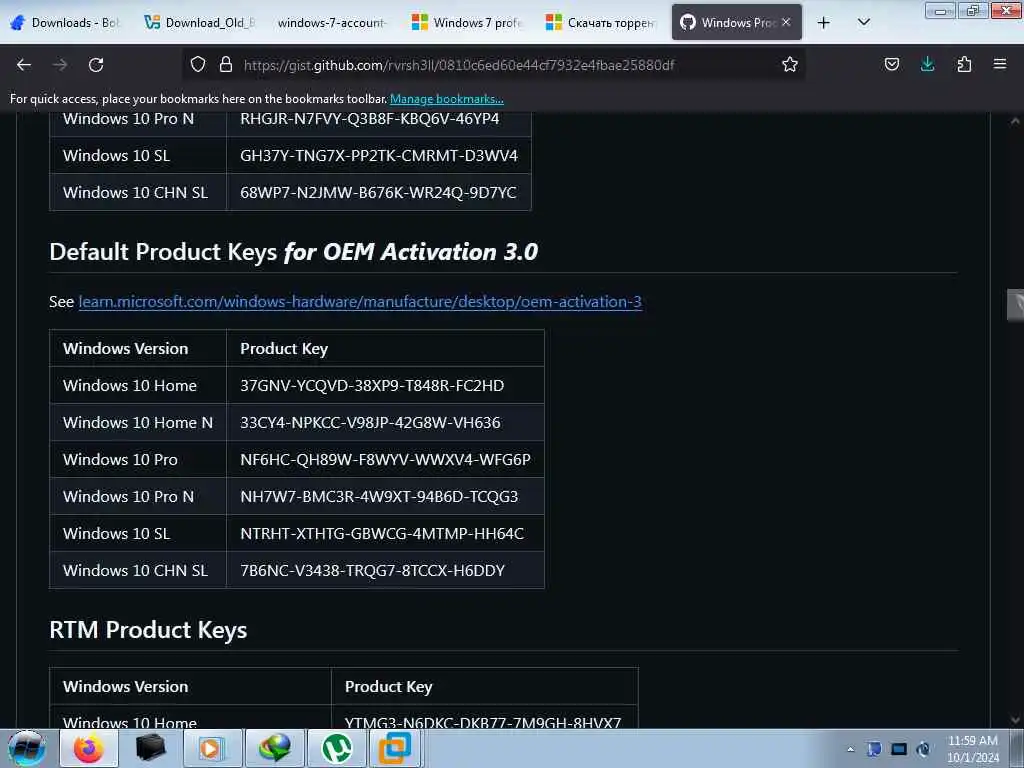Switch to the Скачать торрент tab
Screen dimensions: 1024x768
click(600, 22)
